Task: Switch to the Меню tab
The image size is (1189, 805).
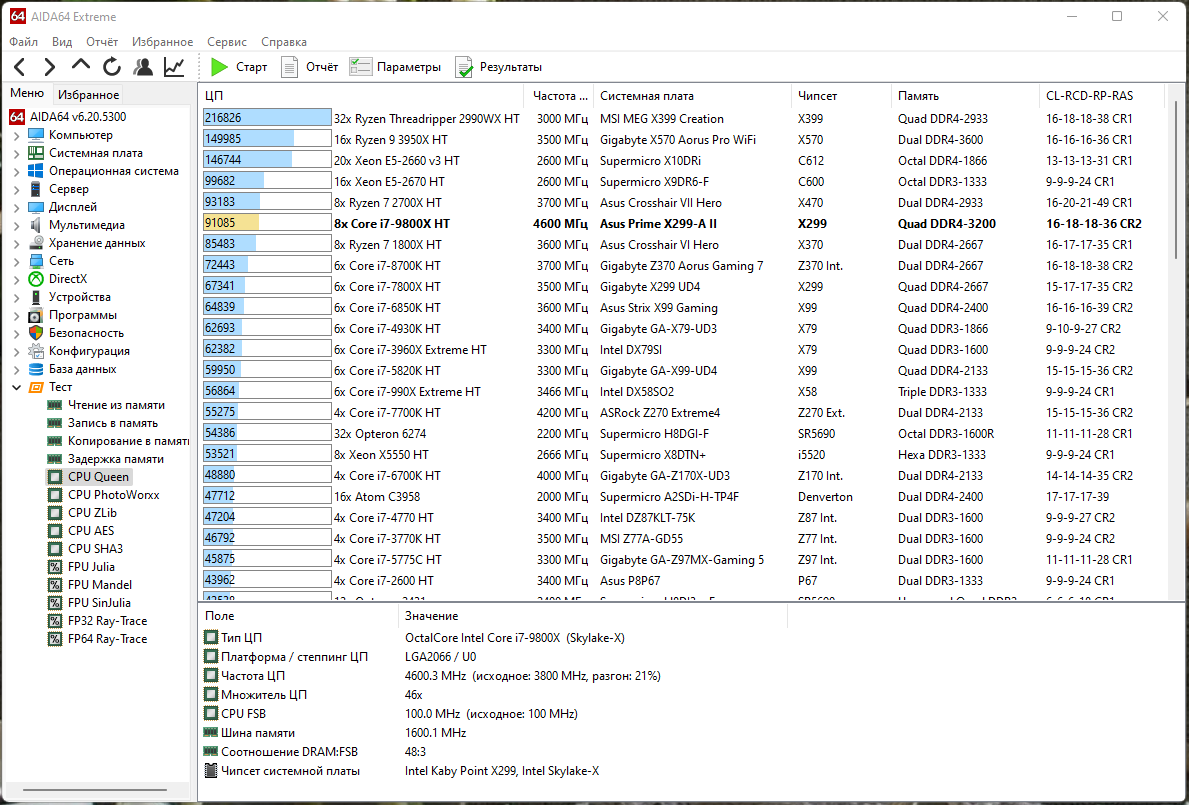Action: pyautogui.click(x=27, y=93)
